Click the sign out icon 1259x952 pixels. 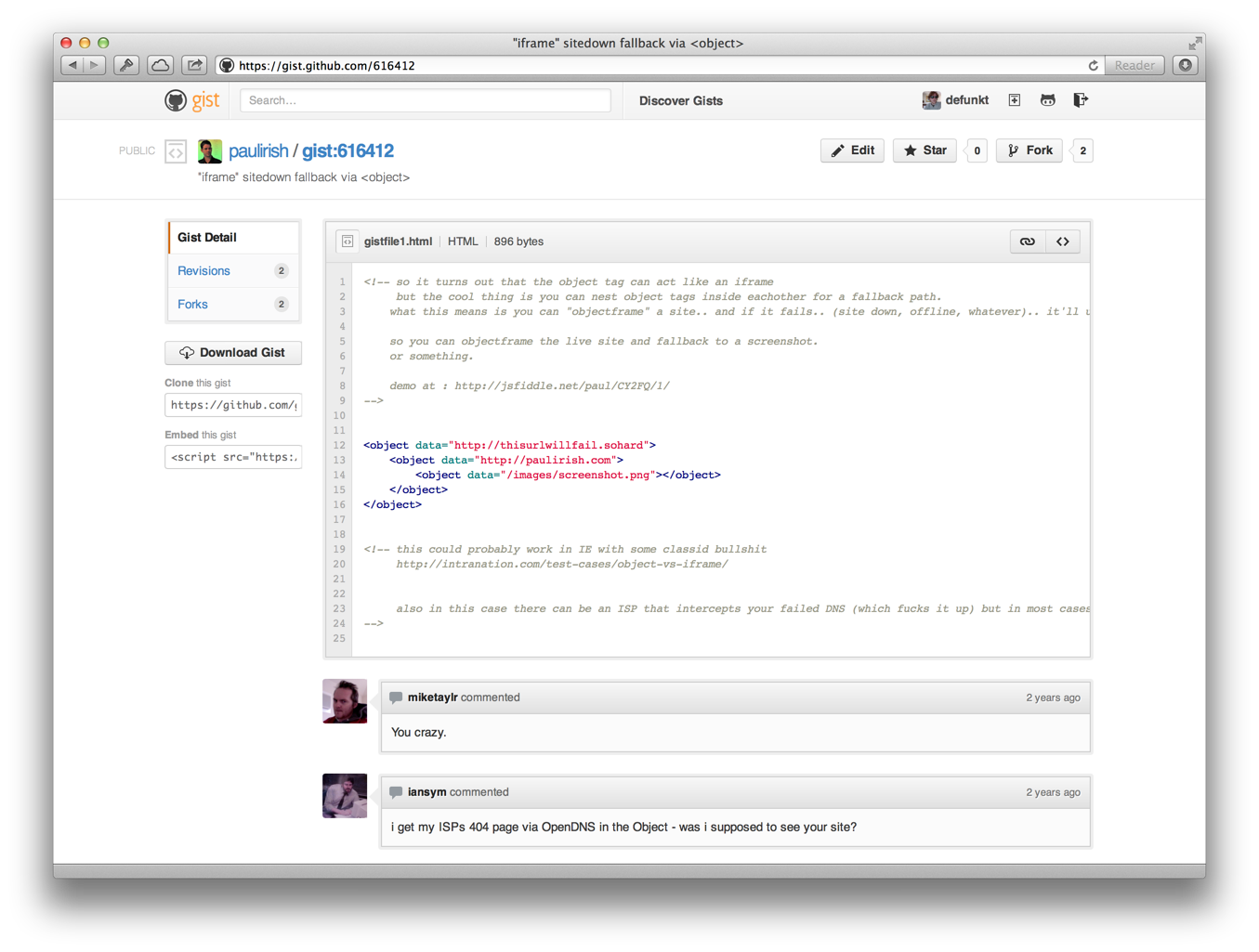[1080, 100]
